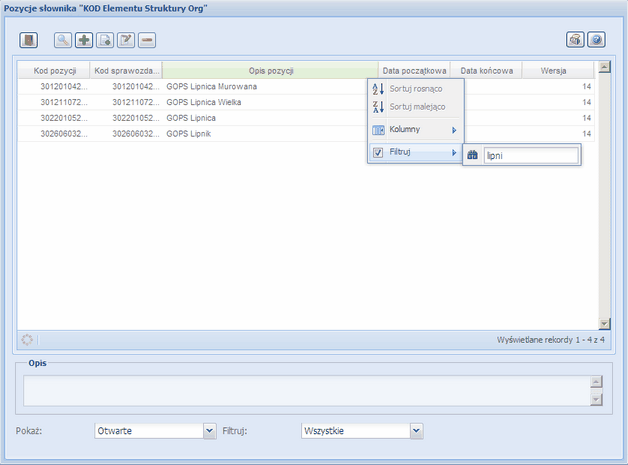Click the Kod pozycji column header

[53, 71]
